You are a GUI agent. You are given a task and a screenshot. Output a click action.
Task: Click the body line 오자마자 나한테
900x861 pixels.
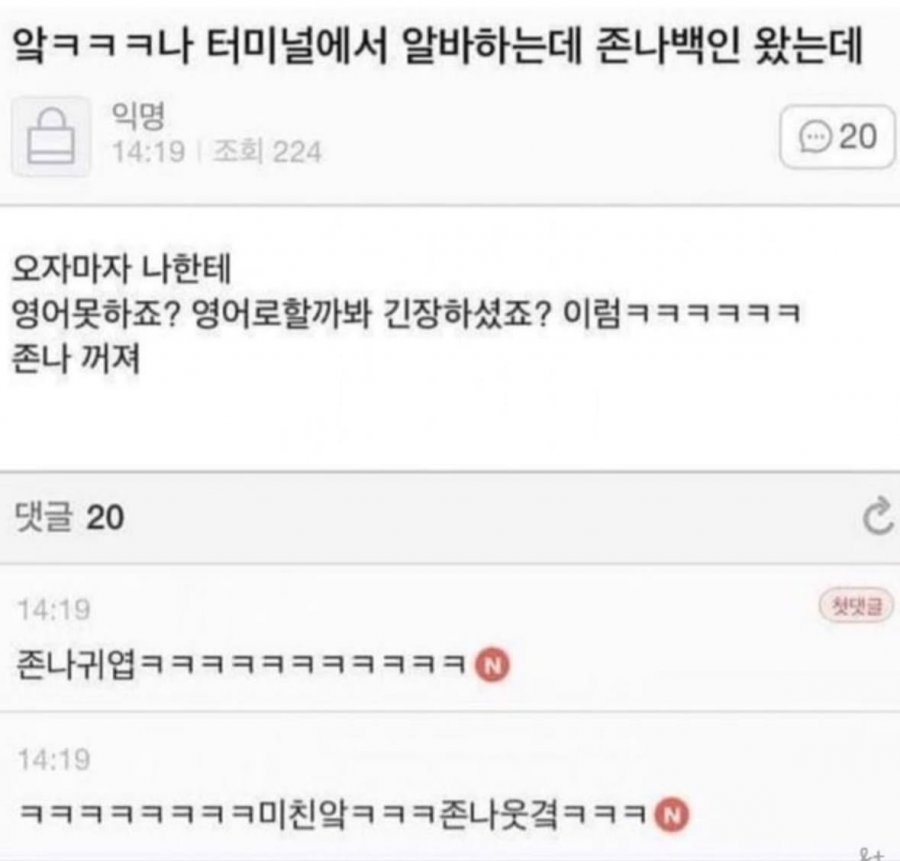(x=121, y=269)
